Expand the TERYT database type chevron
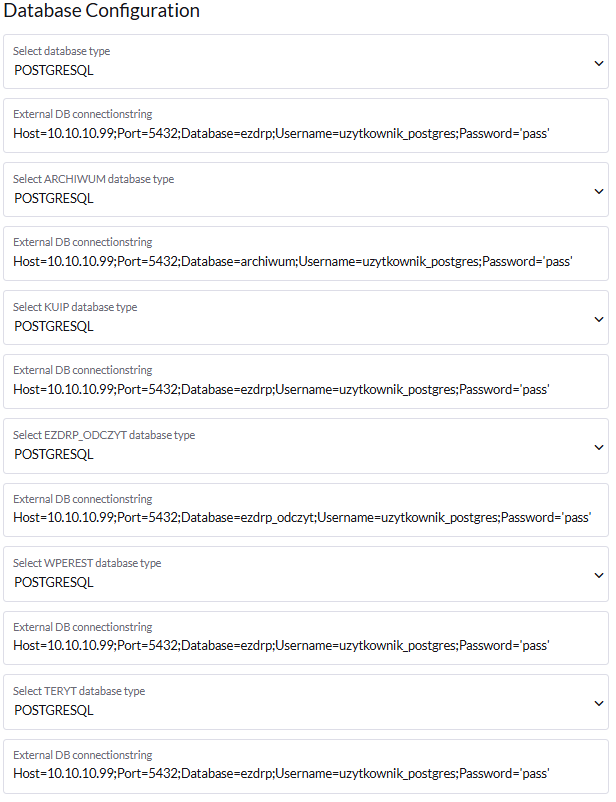This screenshot has height=802, width=616. (x=599, y=703)
